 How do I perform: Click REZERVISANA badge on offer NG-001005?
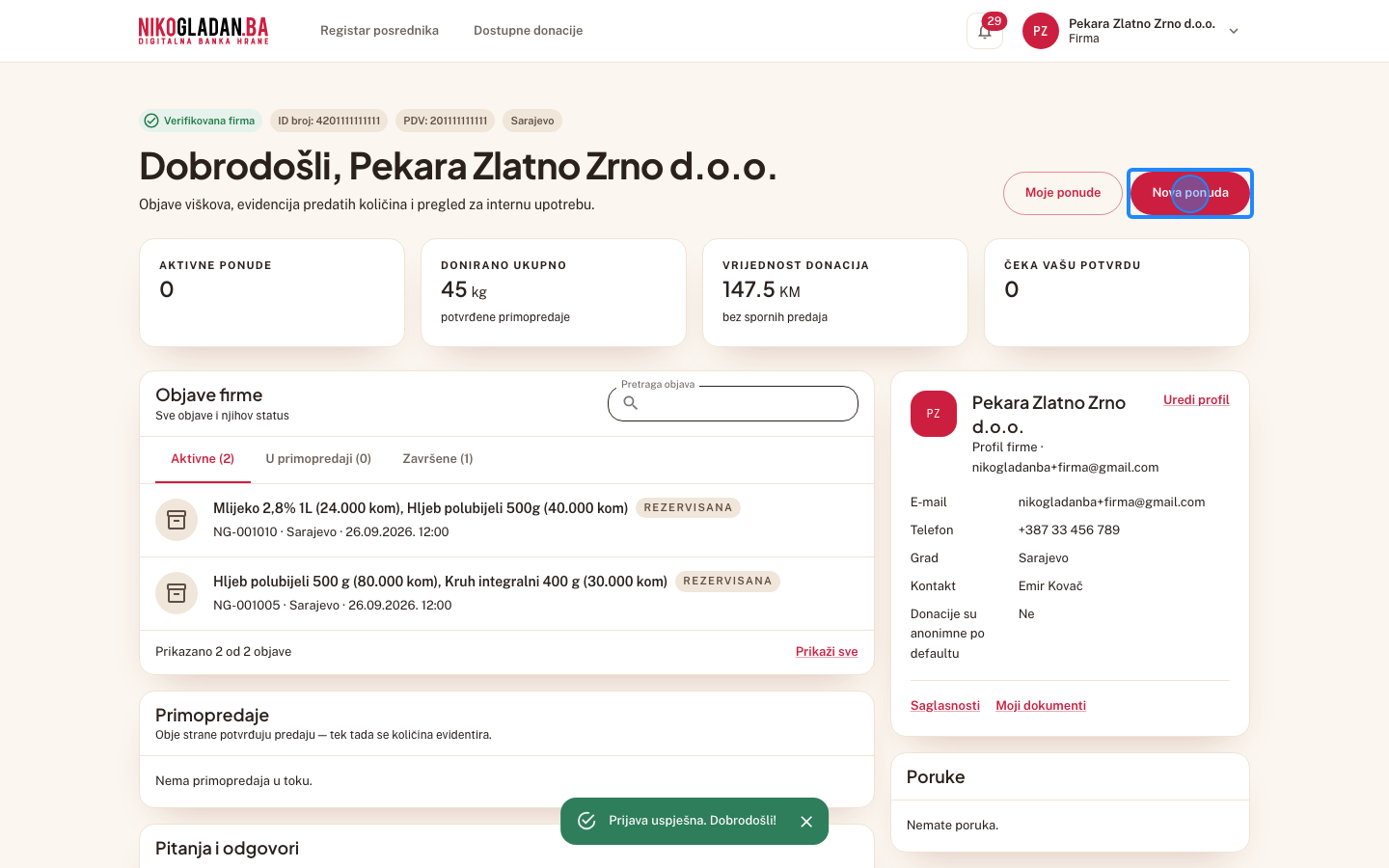(x=727, y=581)
